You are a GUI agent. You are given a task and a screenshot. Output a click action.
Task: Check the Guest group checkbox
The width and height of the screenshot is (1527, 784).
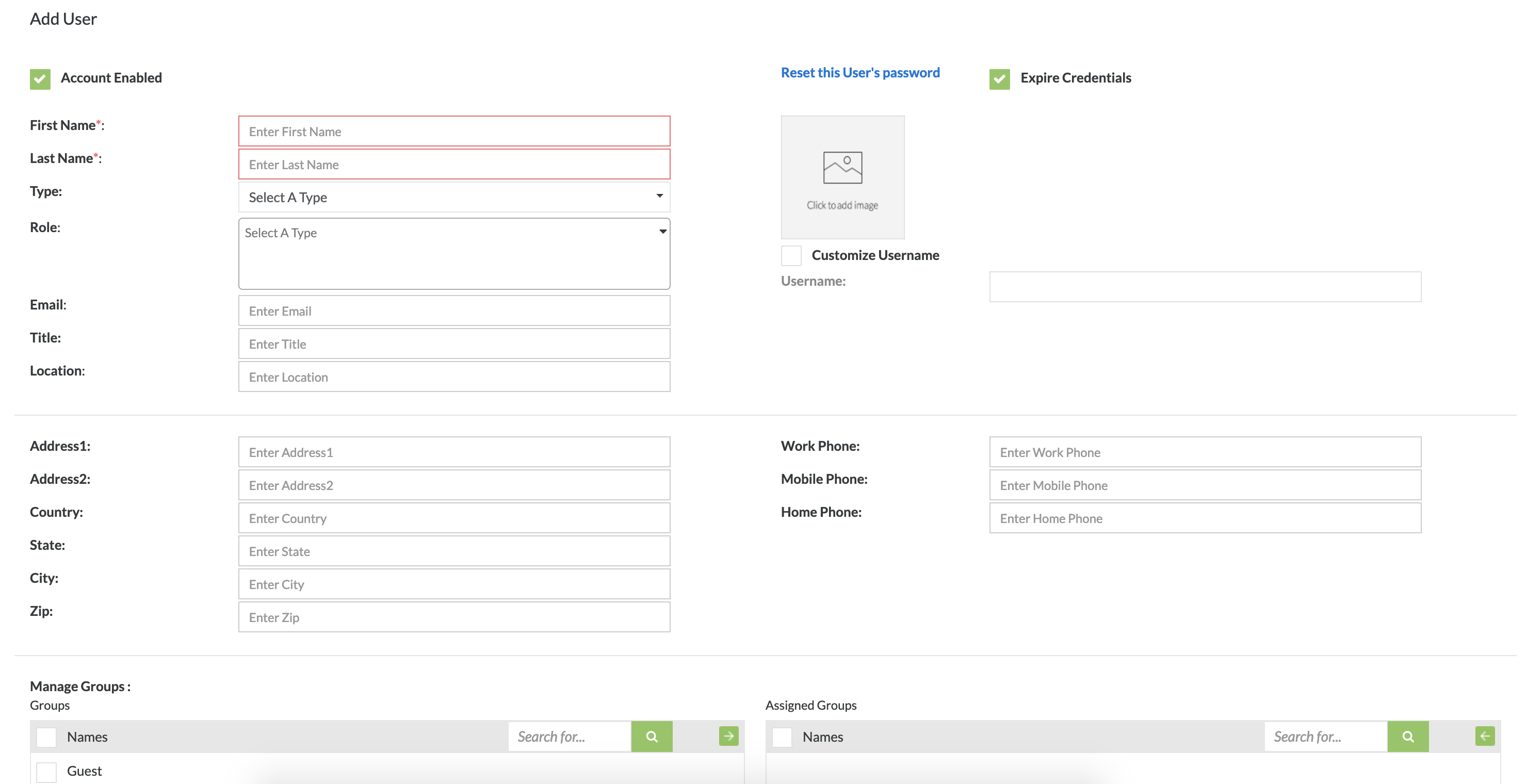click(x=46, y=772)
